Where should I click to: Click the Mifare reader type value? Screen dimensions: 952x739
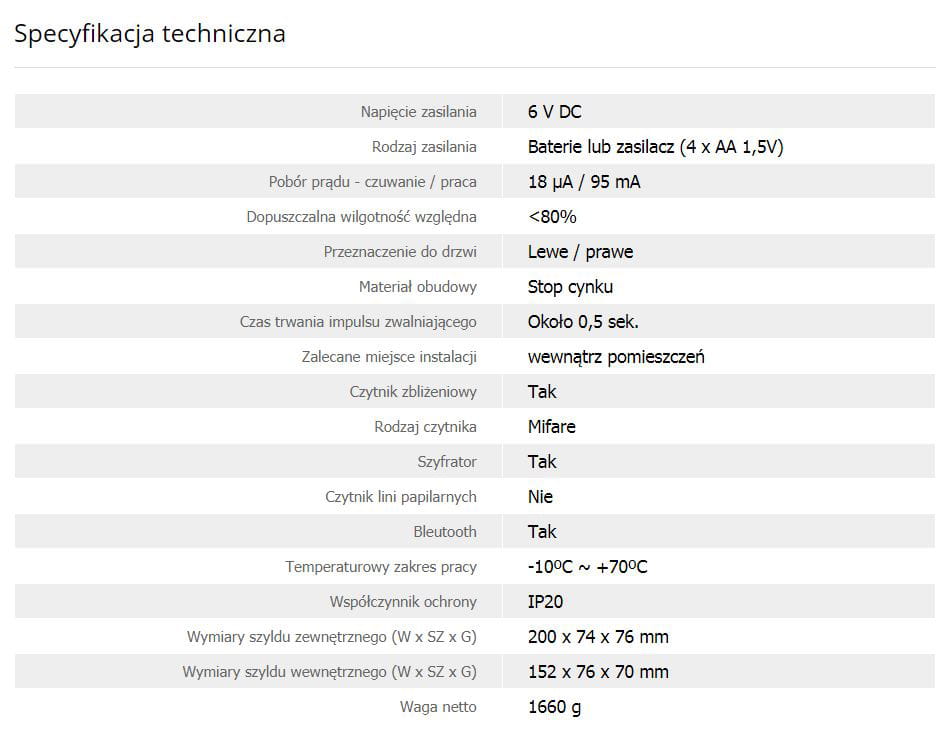click(552, 427)
